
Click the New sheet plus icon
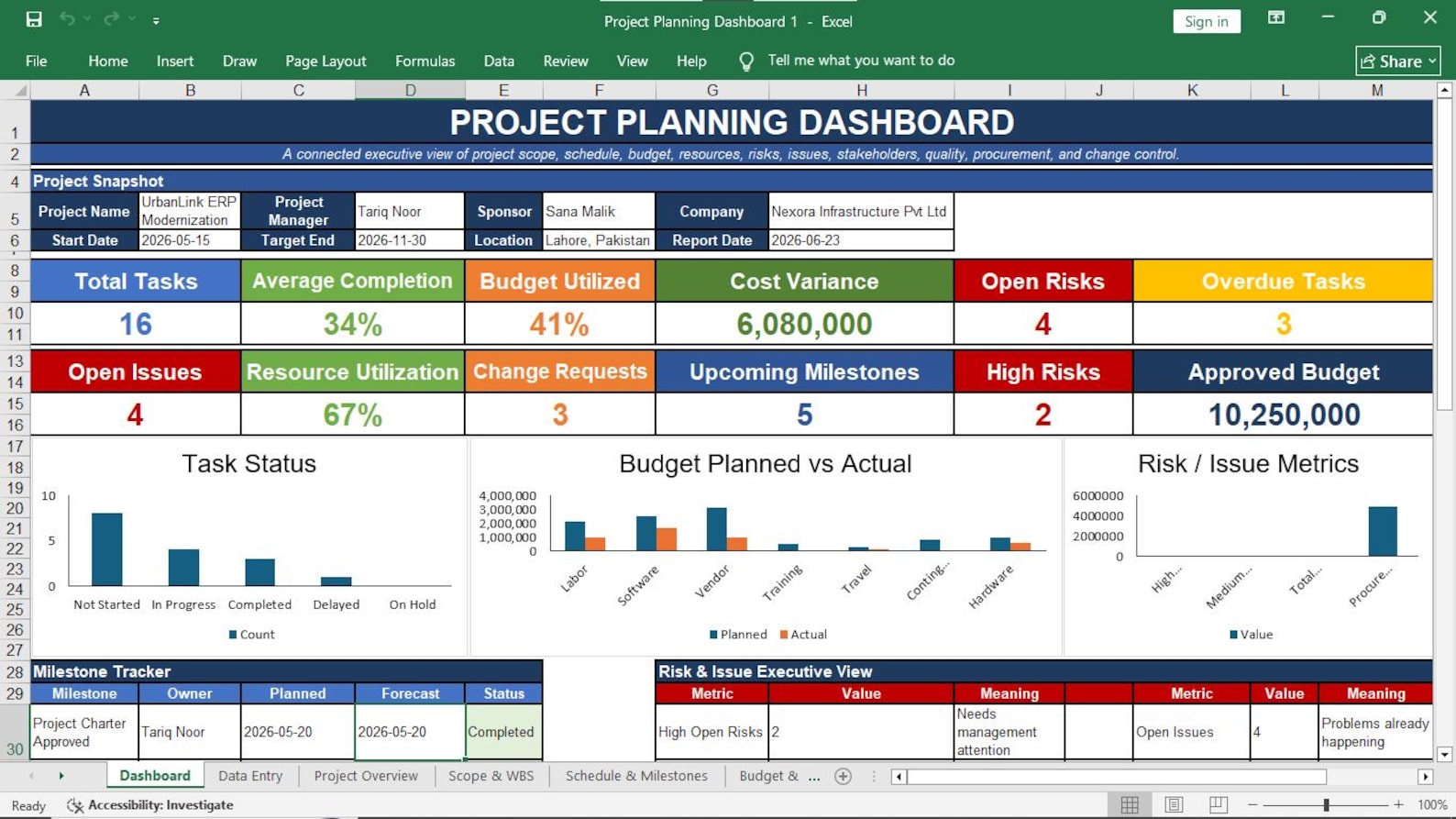844,777
